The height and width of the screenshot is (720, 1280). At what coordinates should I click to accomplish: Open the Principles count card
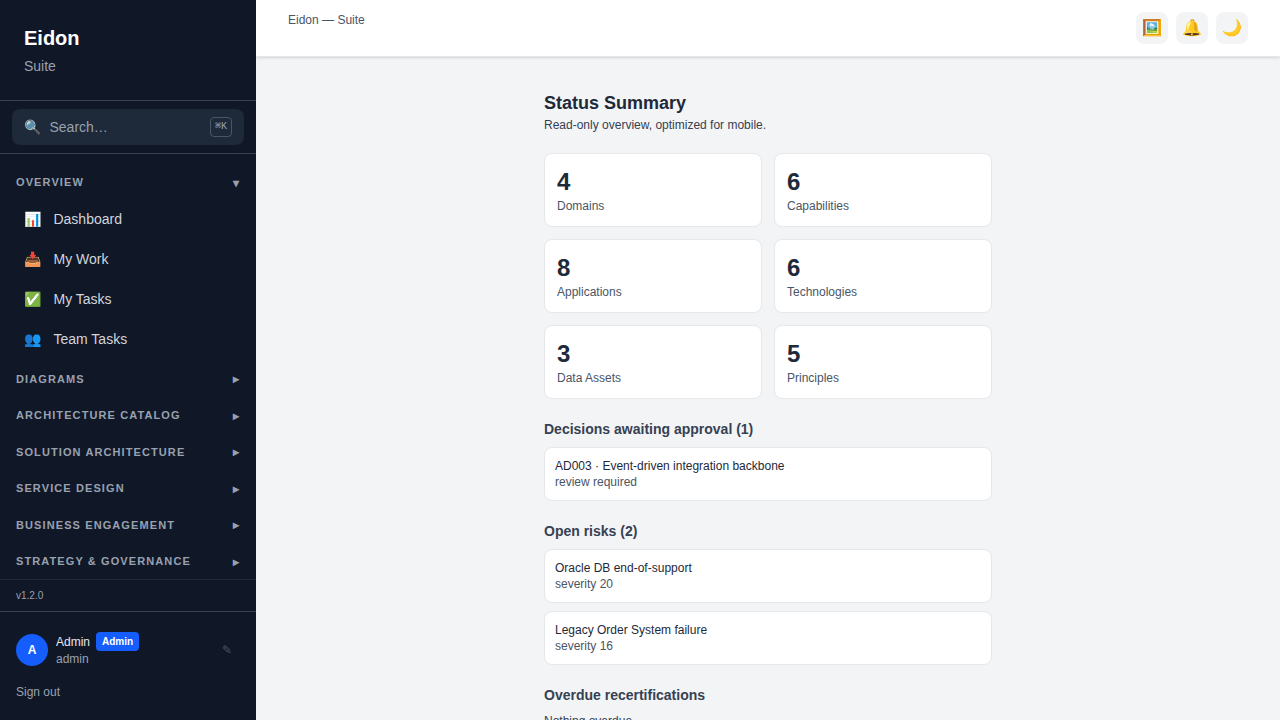[x=883, y=362]
